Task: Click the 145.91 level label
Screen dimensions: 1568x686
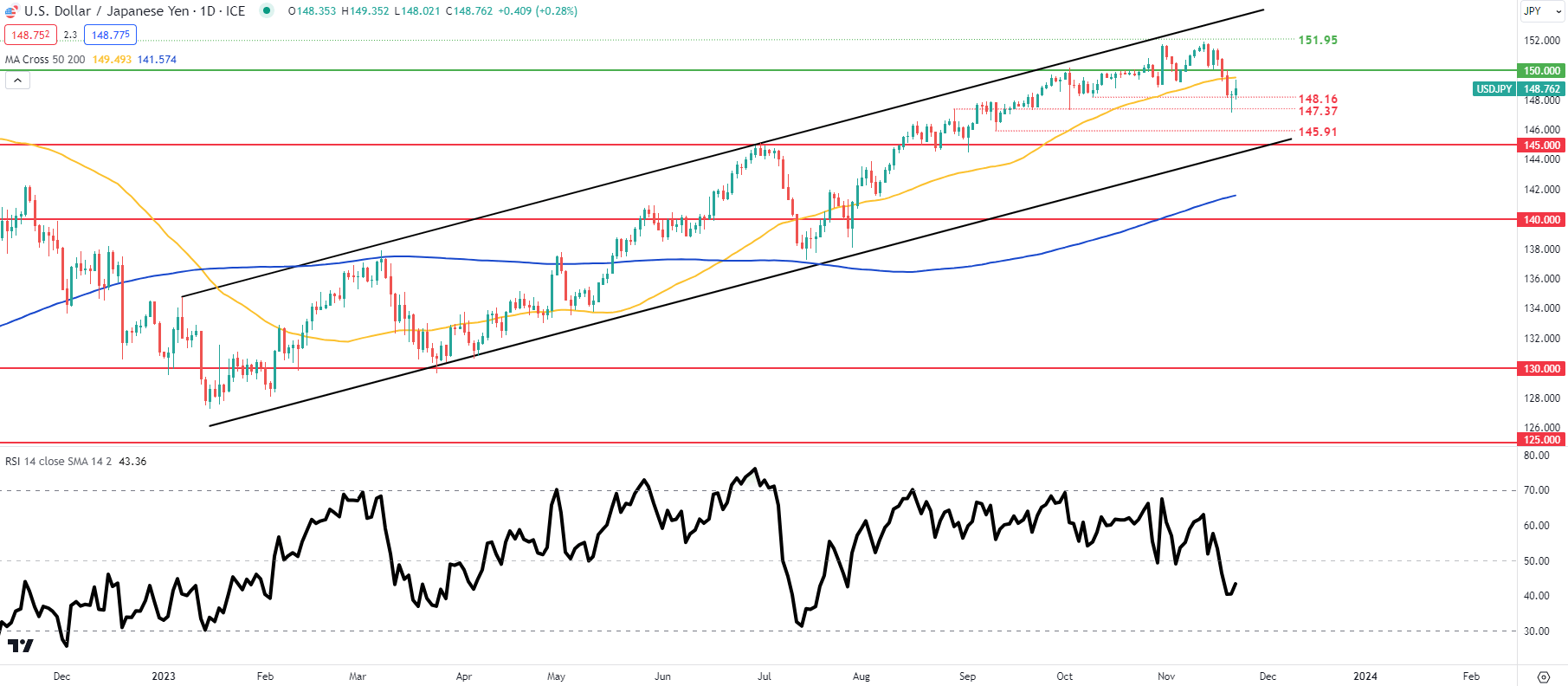Action: point(1318,132)
